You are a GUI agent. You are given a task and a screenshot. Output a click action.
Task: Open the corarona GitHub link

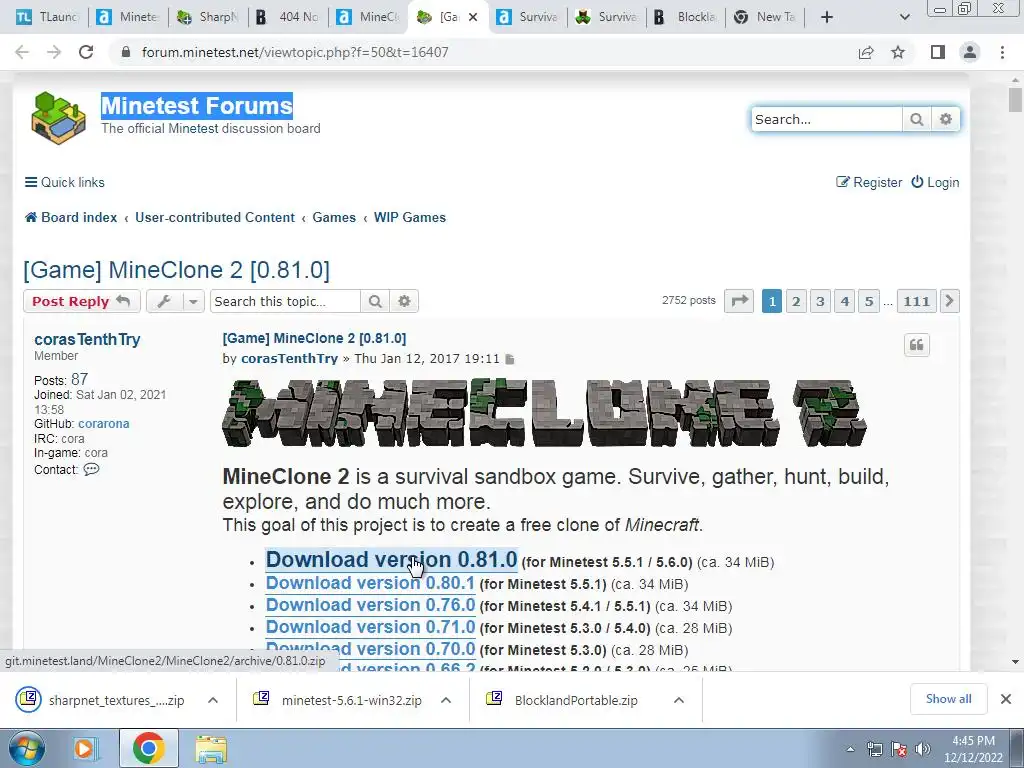pos(104,424)
